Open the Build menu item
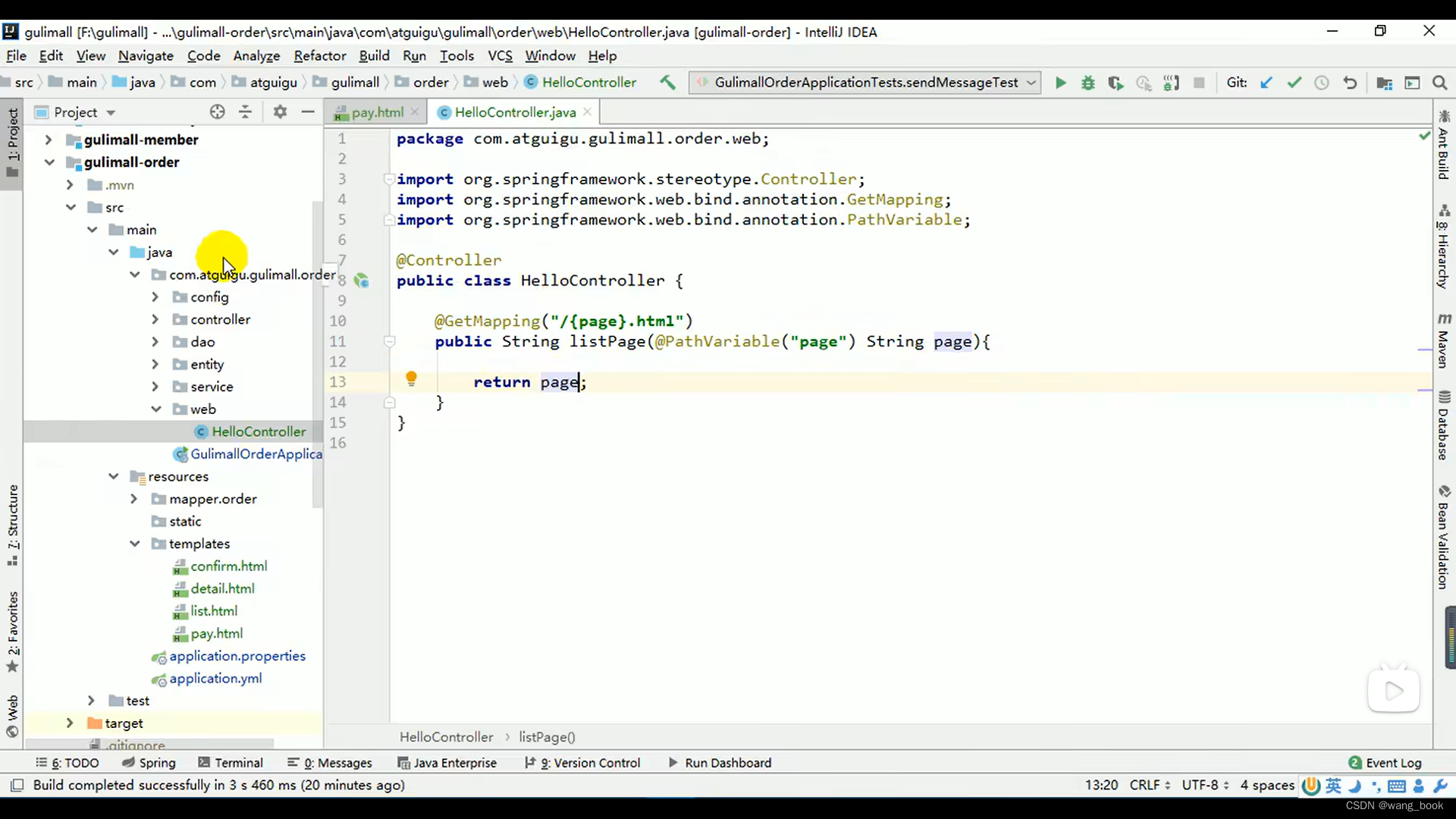Screen dimensions: 1456x819 (x=373, y=55)
